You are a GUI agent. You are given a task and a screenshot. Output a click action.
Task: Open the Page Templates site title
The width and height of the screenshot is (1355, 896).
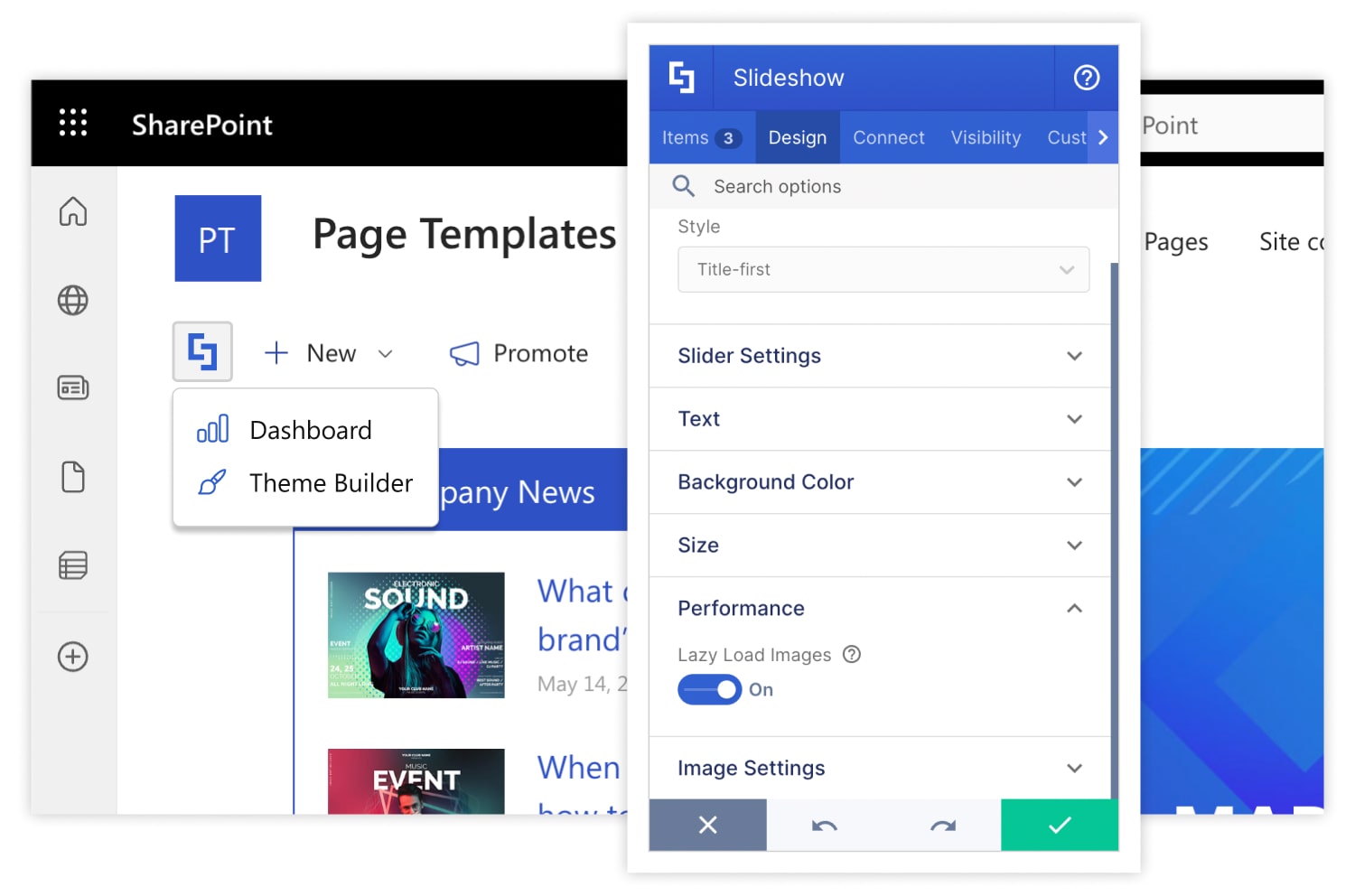464,235
